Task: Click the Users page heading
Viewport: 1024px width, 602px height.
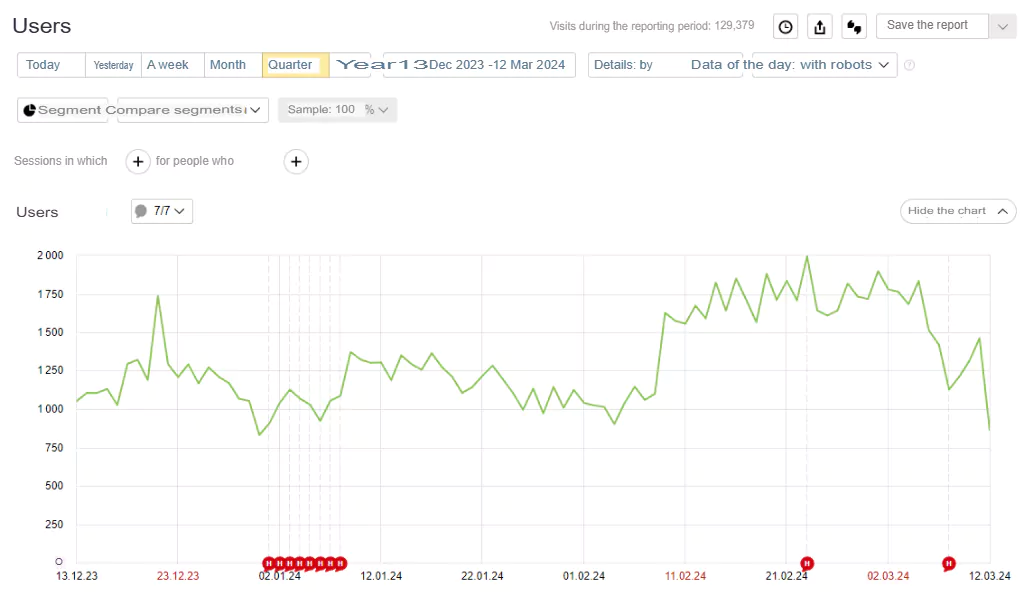Action: 42,26
